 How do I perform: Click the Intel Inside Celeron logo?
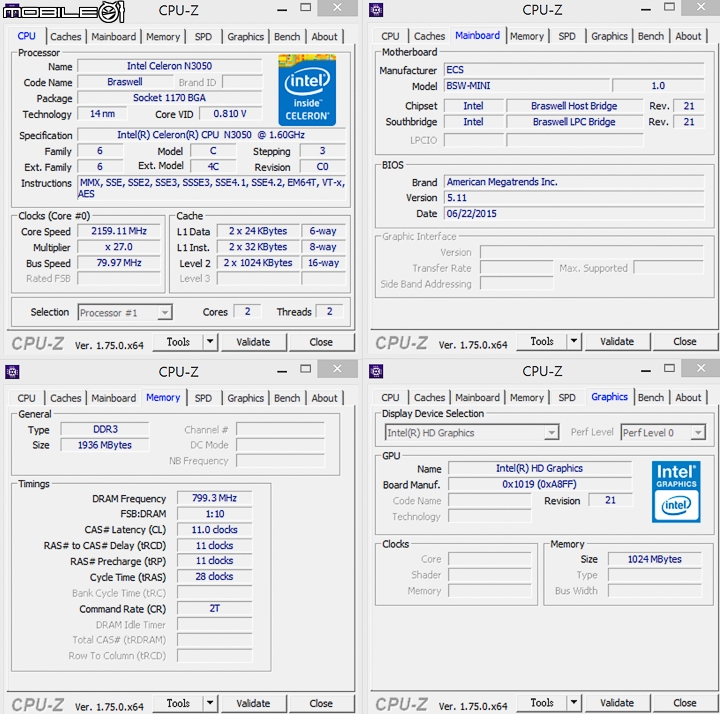point(307,90)
